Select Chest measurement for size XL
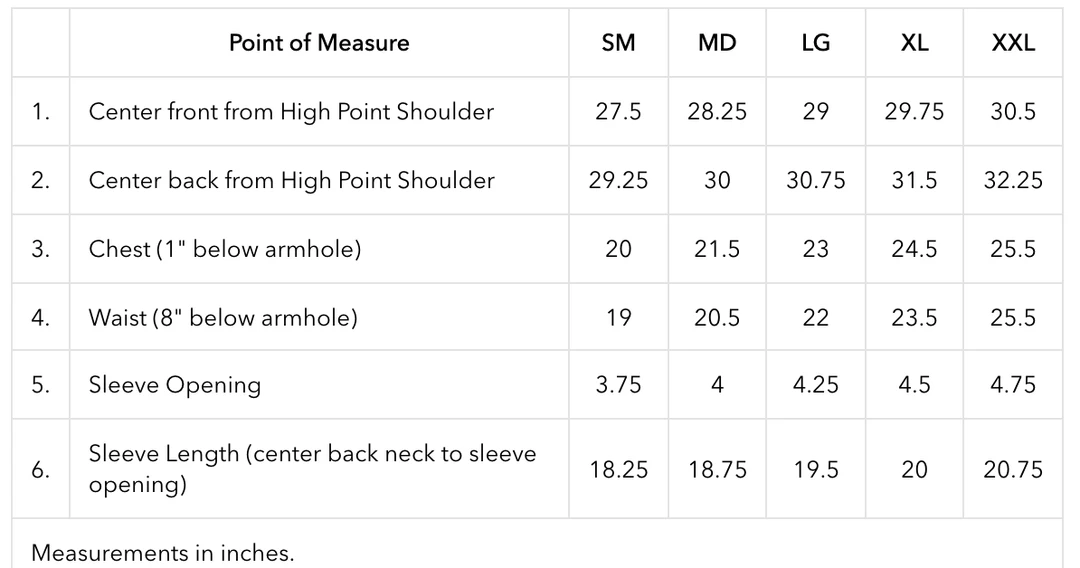 pyautogui.click(x=914, y=249)
